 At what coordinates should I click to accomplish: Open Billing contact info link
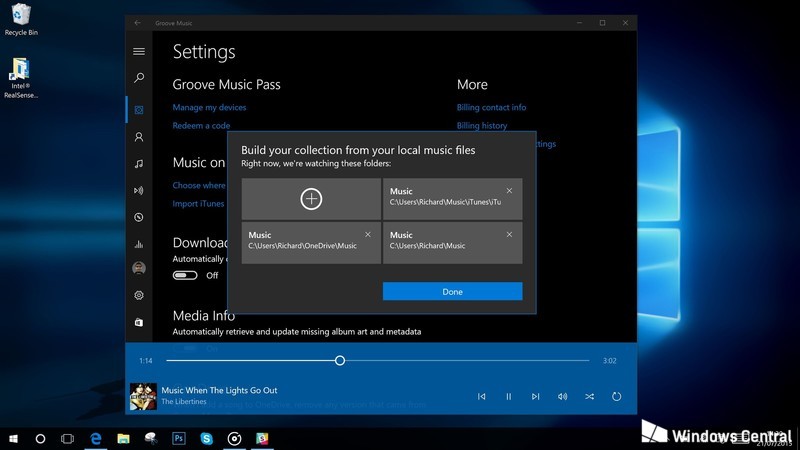[491, 107]
